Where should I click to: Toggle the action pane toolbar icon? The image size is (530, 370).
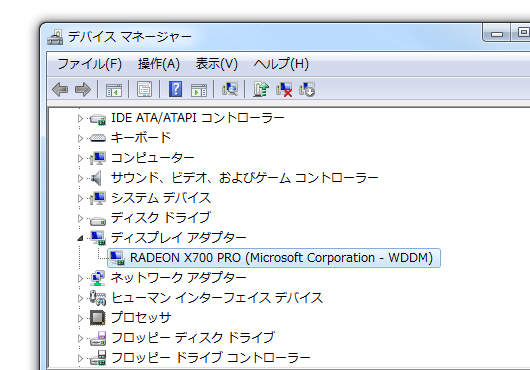(199, 90)
